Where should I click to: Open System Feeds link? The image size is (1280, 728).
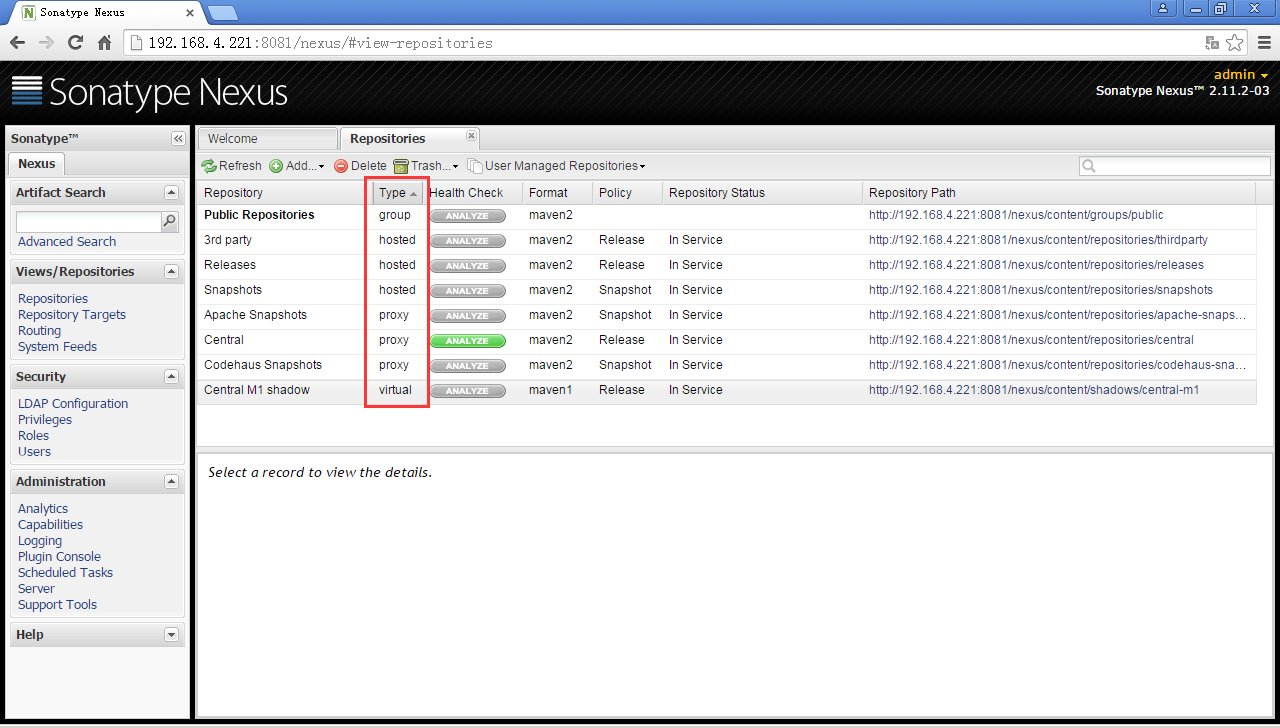(x=57, y=347)
